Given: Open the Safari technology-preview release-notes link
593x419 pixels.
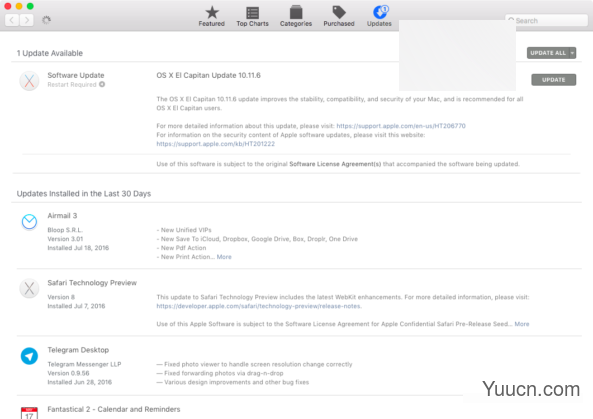Looking at the screenshot, I should pyautogui.click(x=259, y=306).
